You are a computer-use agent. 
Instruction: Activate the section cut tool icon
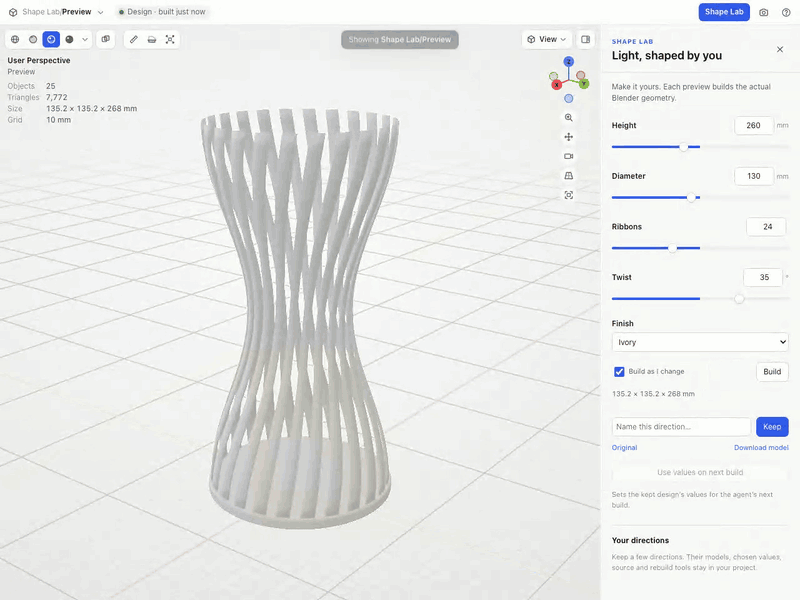pos(152,39)
